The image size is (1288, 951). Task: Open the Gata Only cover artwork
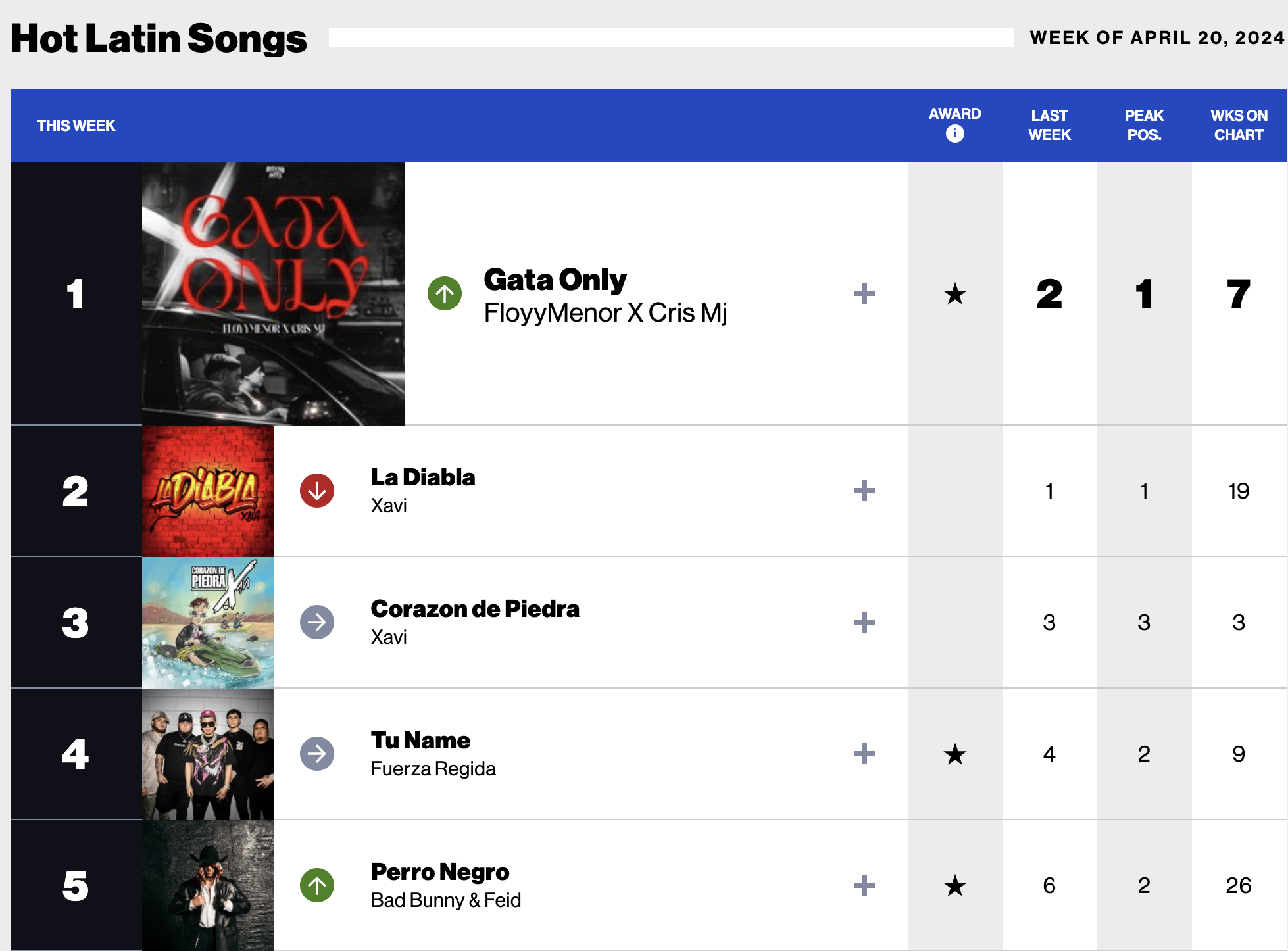coord(274,293)
